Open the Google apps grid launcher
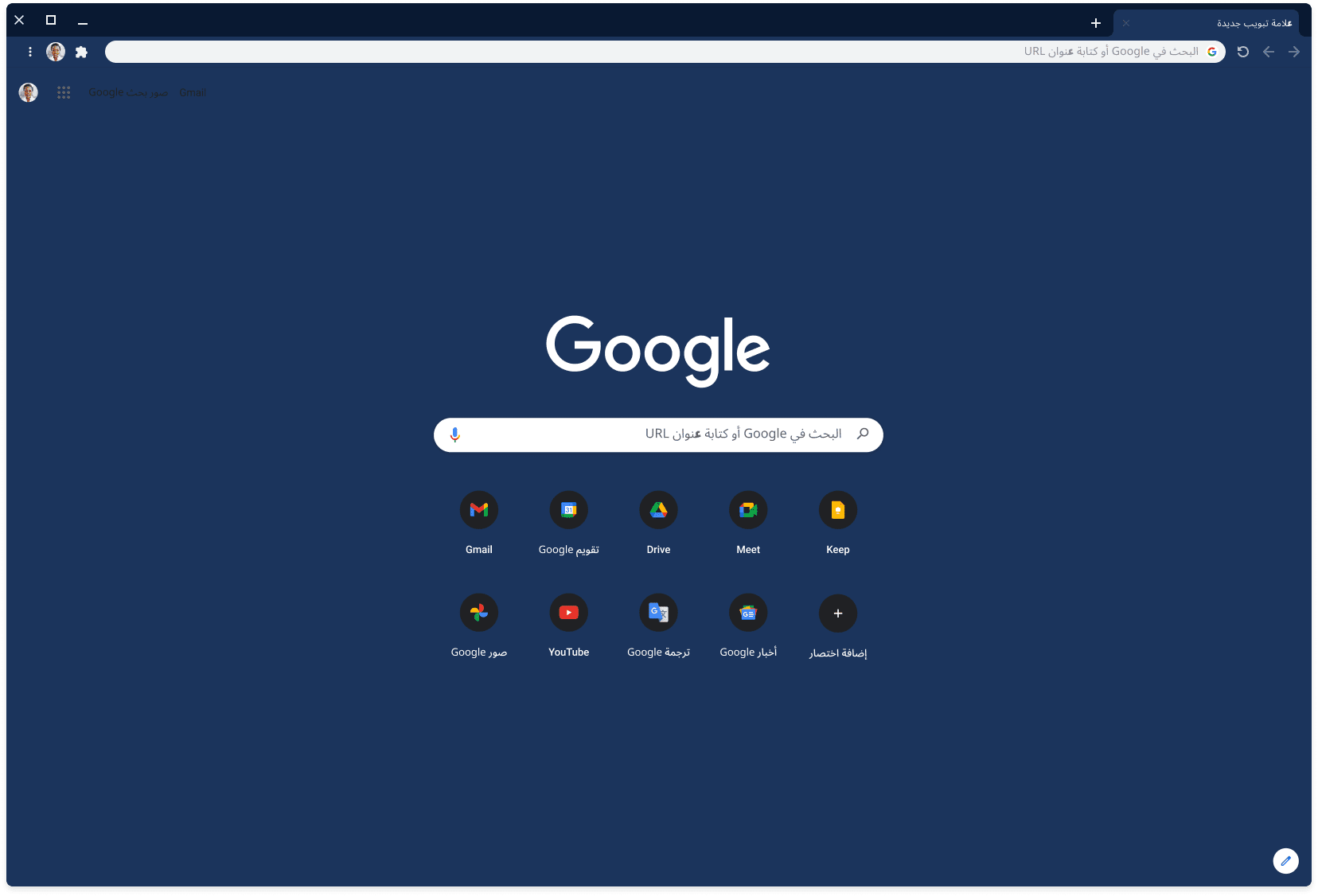Screen dimensions: 1318x896 pyautogui.click(x=64, y=93)
